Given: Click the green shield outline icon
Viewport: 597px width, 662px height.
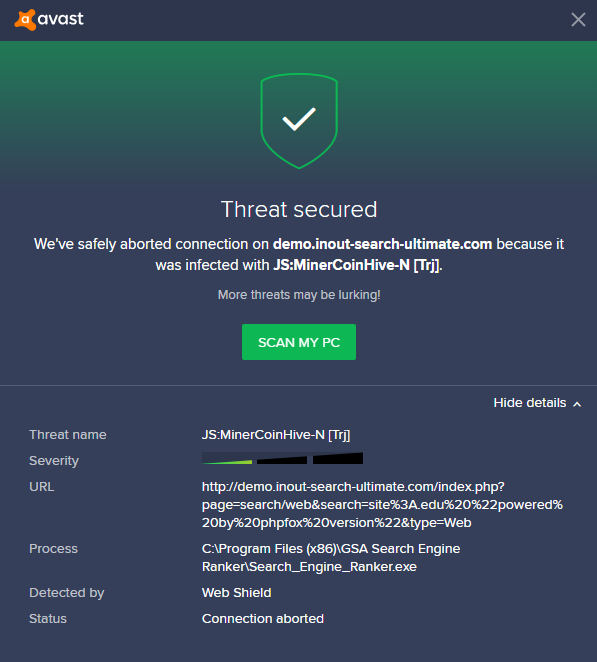Looking at the screenshot, I should coord(299,121).
